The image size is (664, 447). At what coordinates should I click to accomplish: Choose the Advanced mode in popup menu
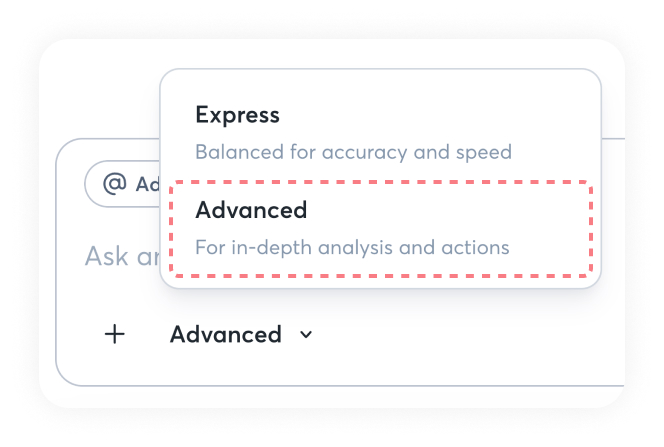point(380,228)
